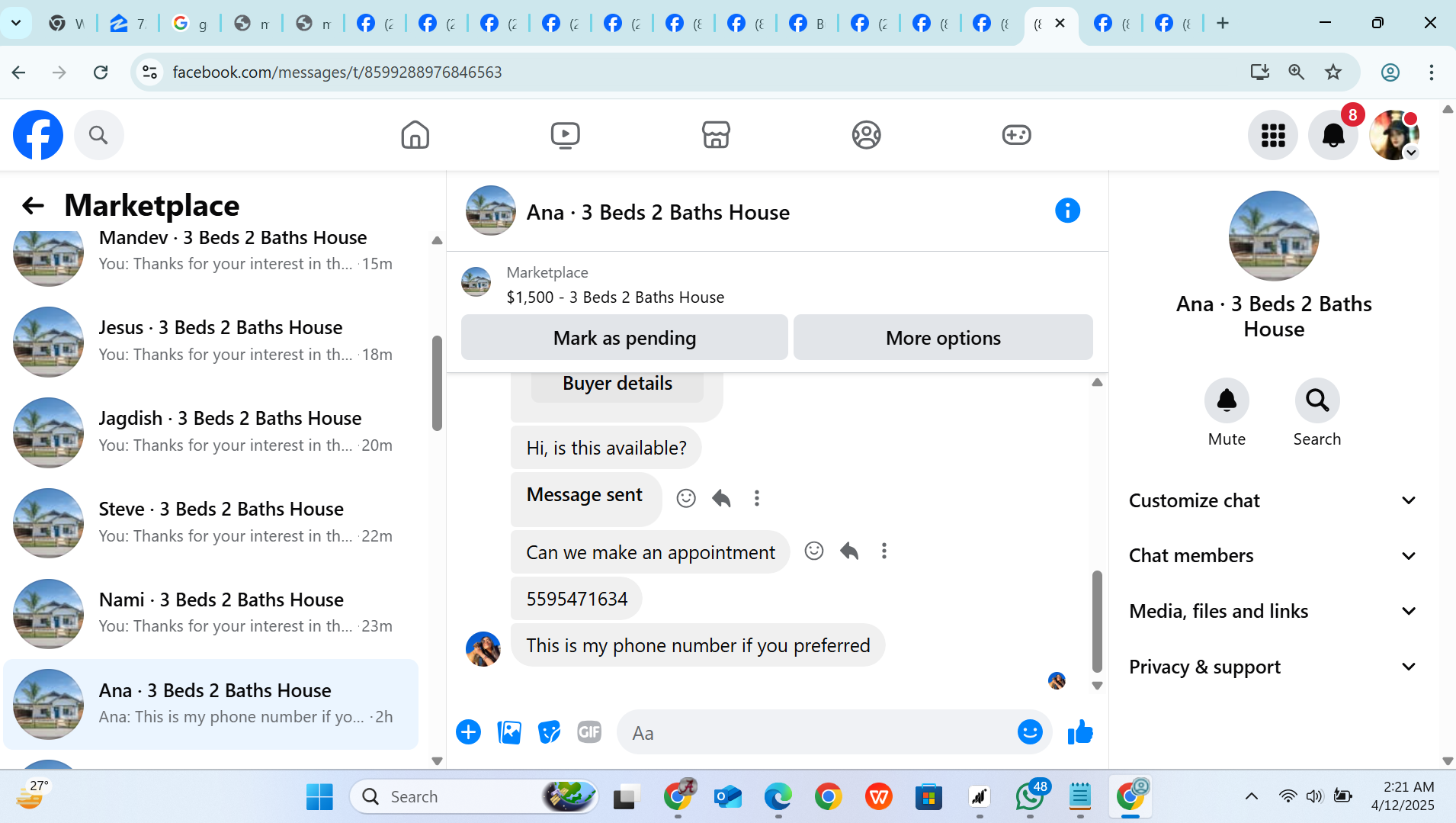Open Jagdish conversation
This screenshot has width=1456, height=823.
[211, 432]
